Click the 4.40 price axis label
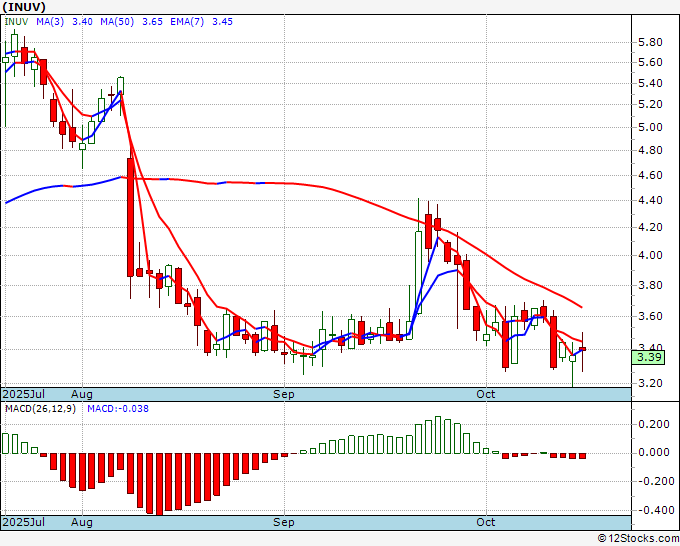Screen dimensions: 680x546 pyautogui.click(x=650, y=200)
